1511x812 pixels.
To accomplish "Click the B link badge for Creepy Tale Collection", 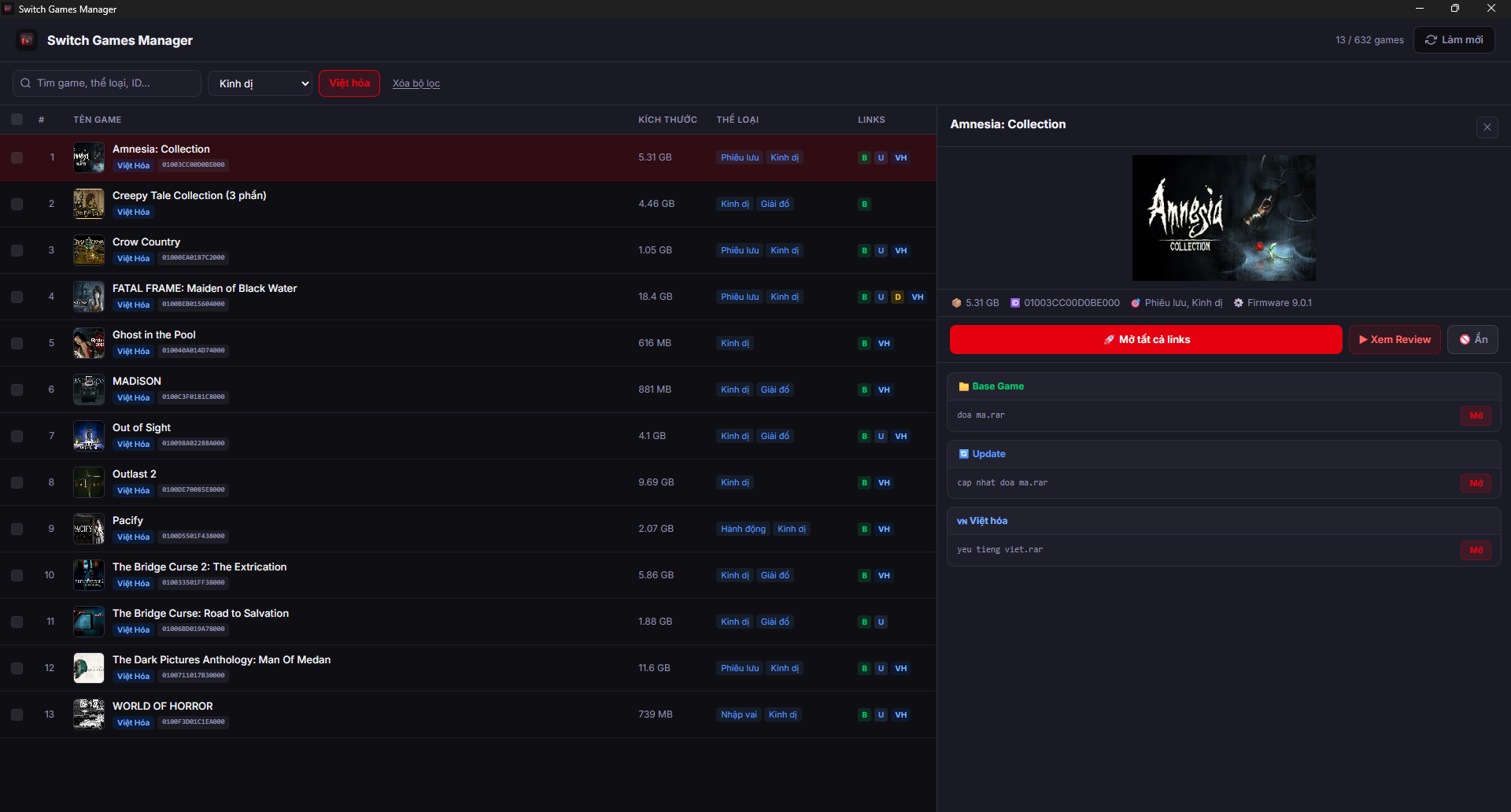I will tap(864, 204).
